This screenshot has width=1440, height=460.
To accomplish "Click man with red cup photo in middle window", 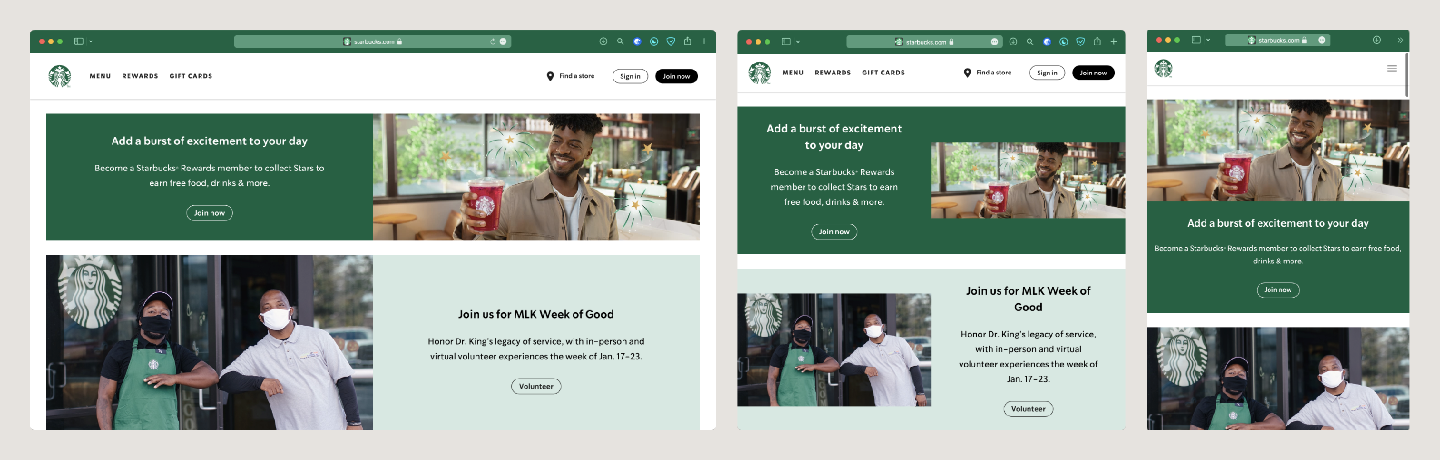I will (1028, 180).
